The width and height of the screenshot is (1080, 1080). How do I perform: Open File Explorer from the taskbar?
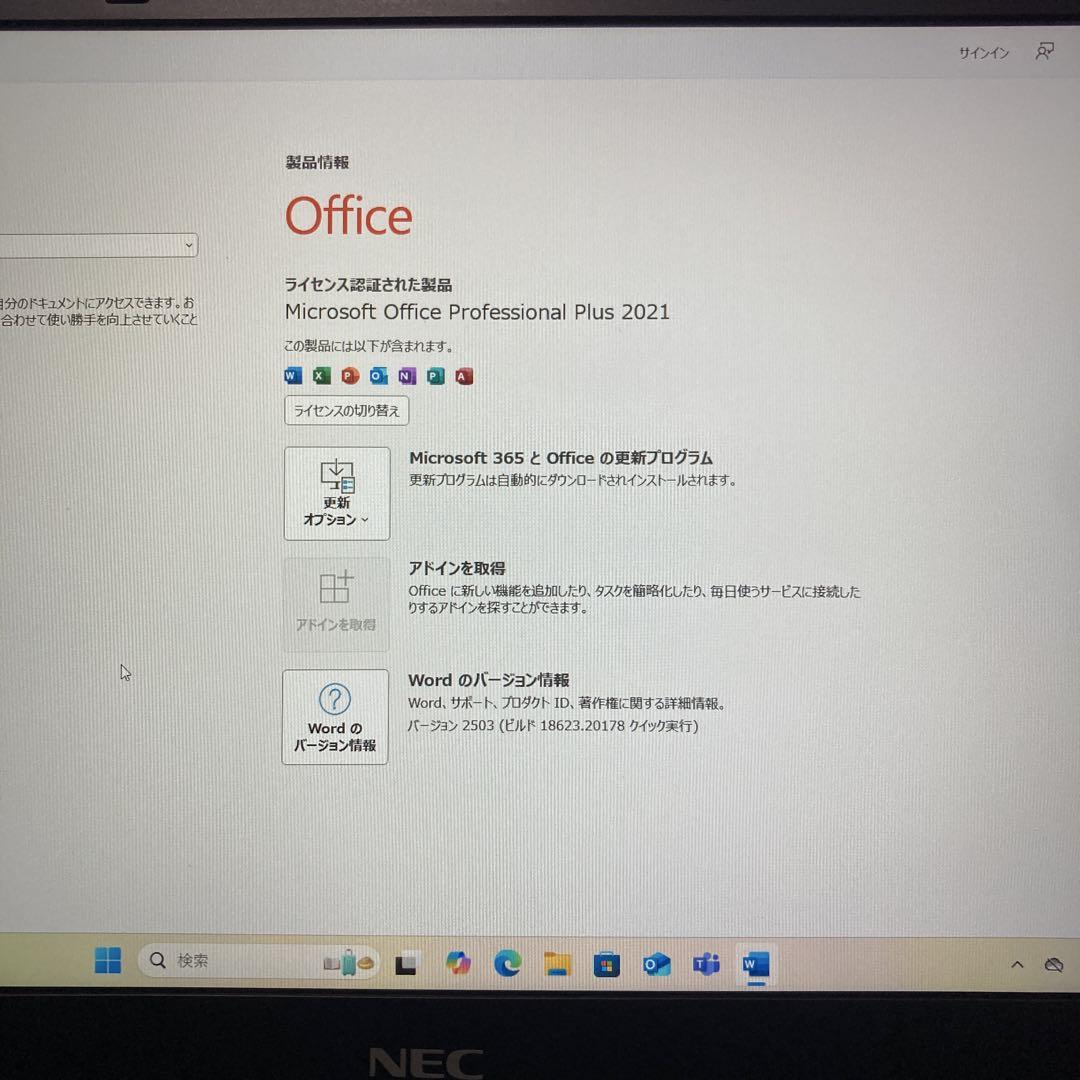557,964
